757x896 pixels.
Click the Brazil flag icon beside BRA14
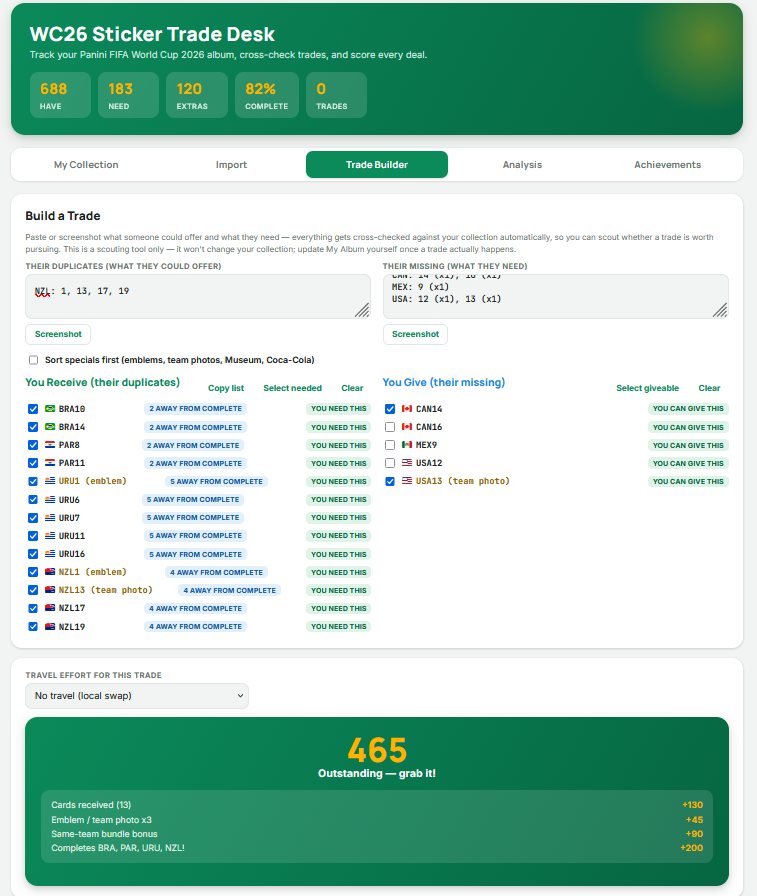coord(50,427)
